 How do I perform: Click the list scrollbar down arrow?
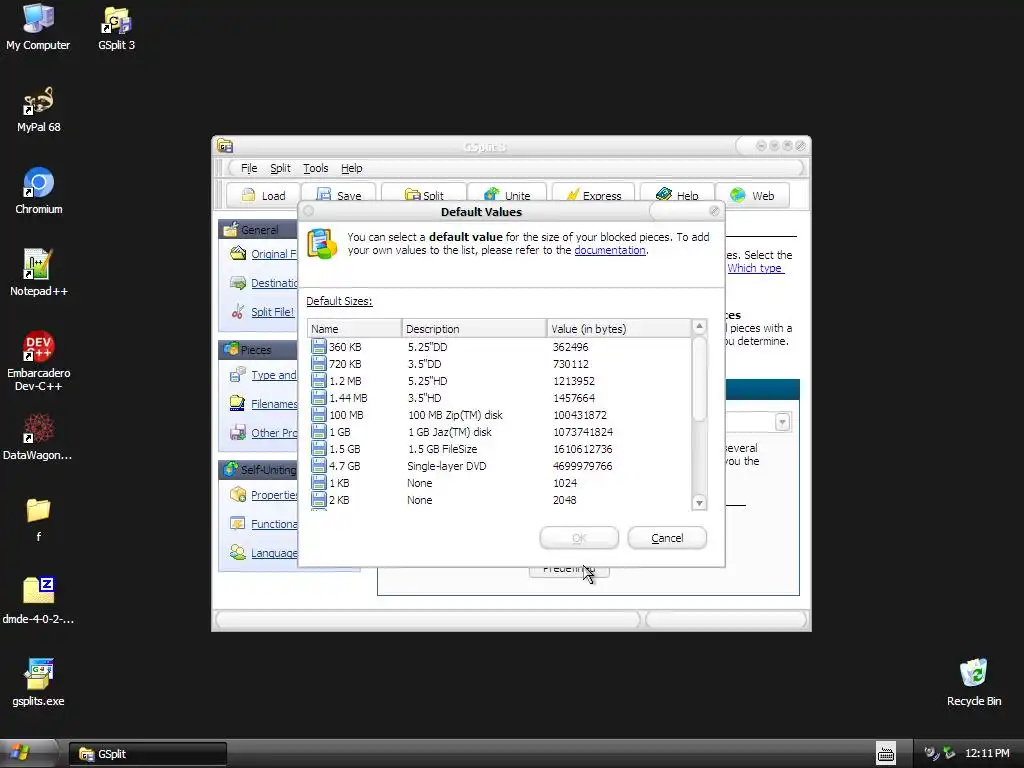(x=699, y=502)
